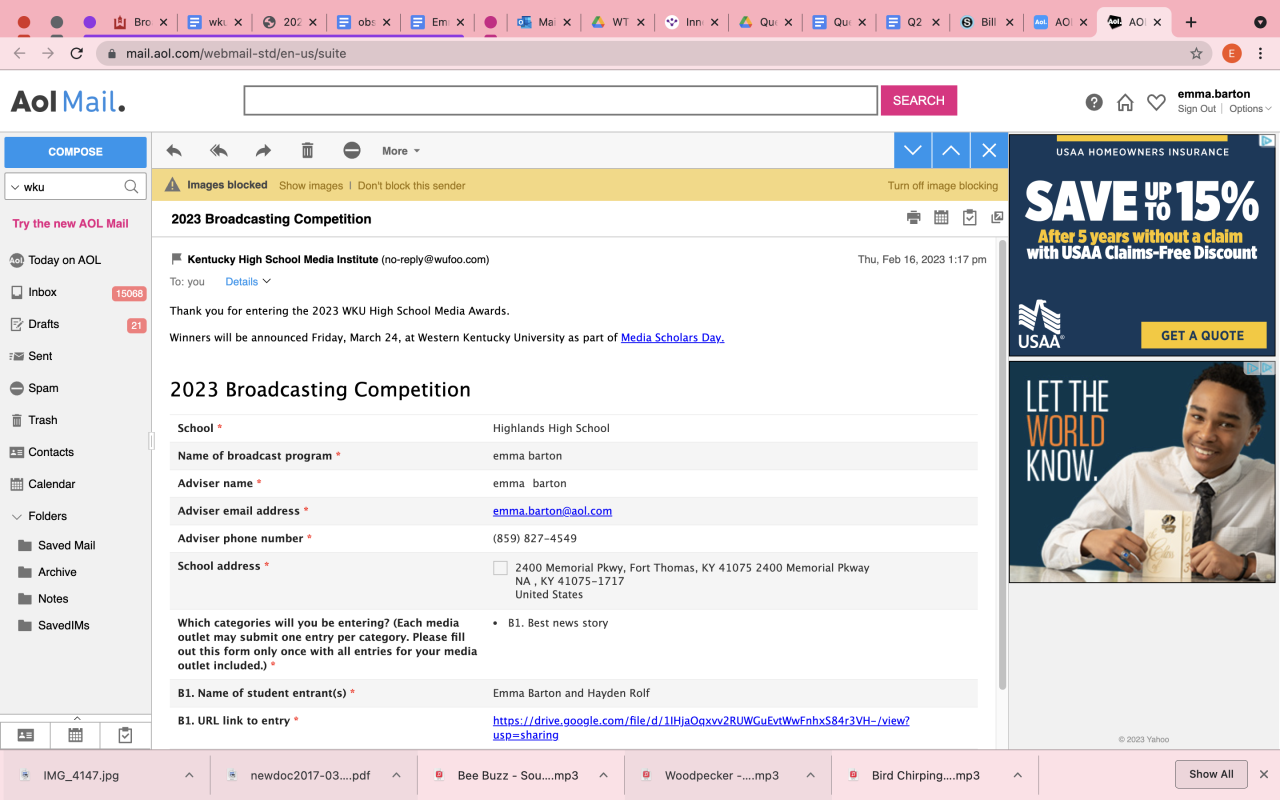Click the Show images link

(x=311, y=186)
